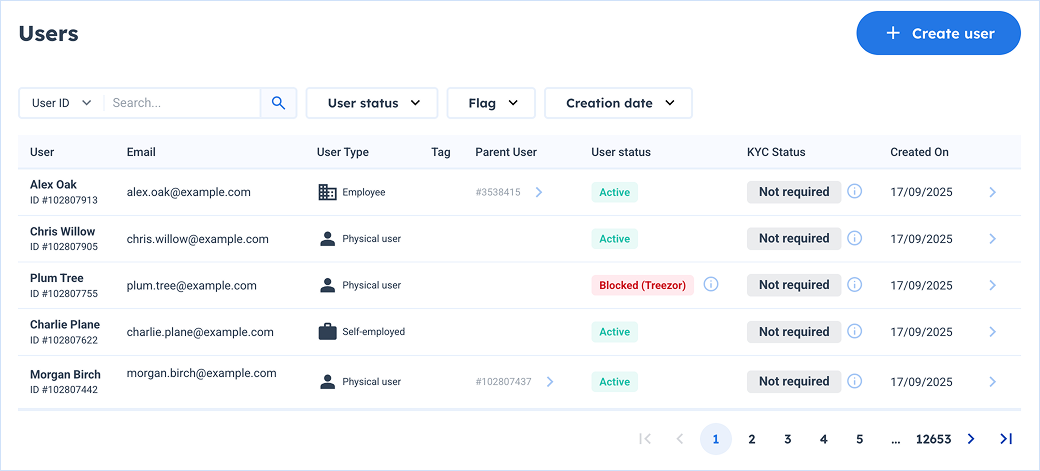The image size is (1040, 471).
Task: Click the Create user button
Action: pyautogui.click(x=938, y=34)
